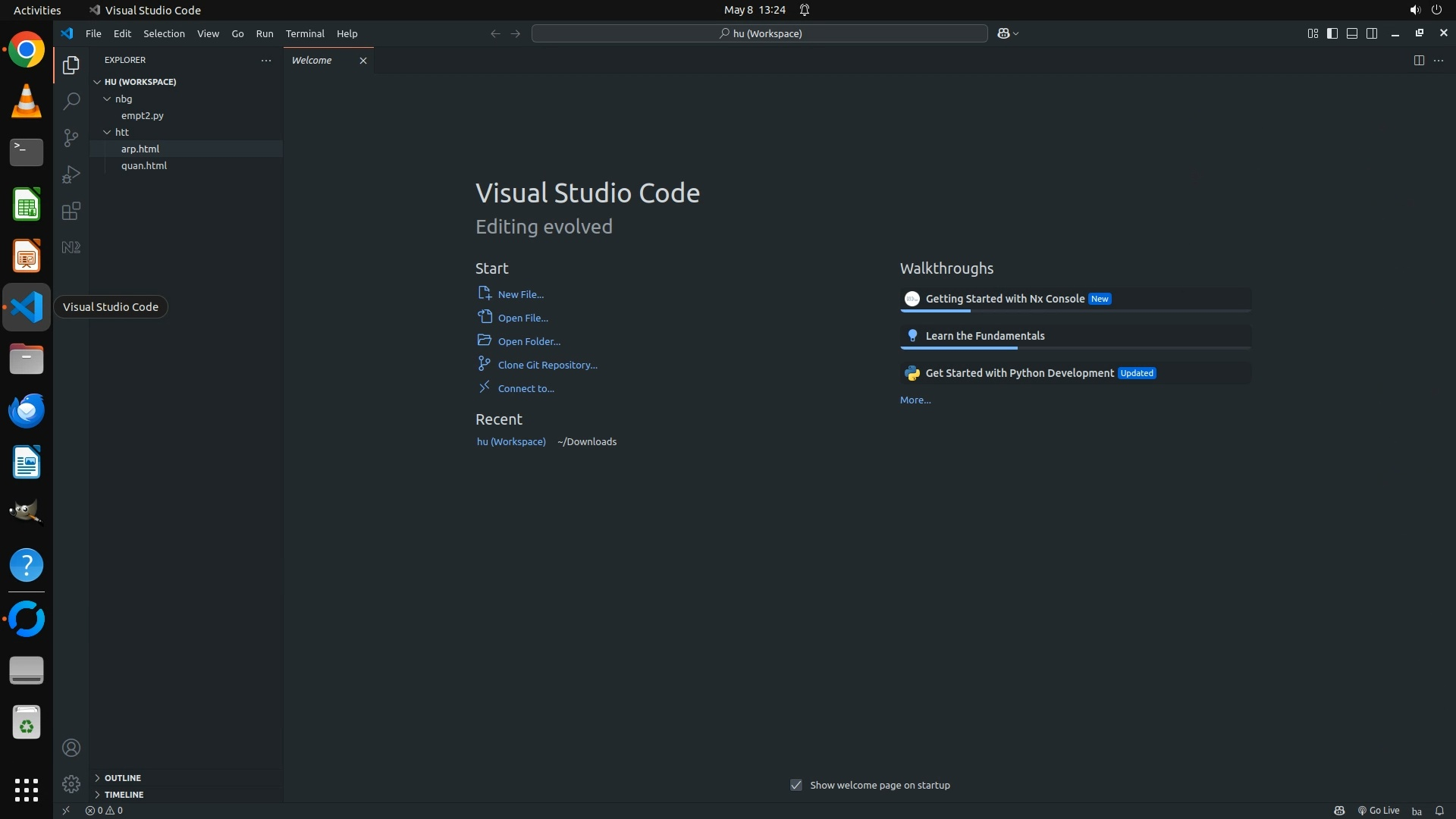The image size is (1456, 819).
Task: Open the Source Control view icon
Action: click(71, 138)
